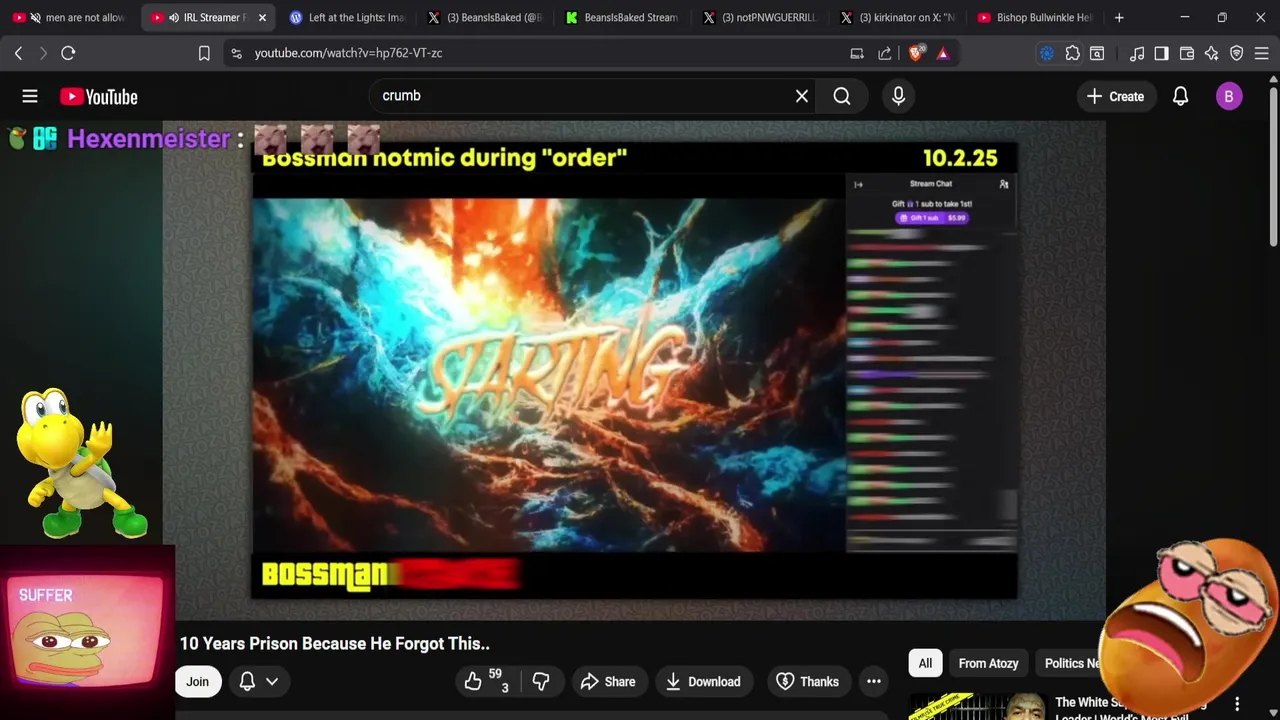Open more actions ellipsis under video
Screen dimensions: 1280x720
pos(874,682)
